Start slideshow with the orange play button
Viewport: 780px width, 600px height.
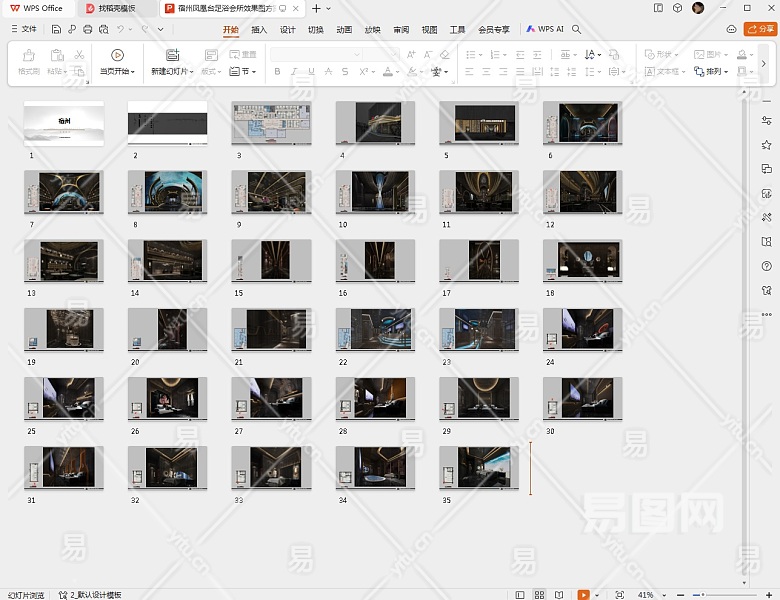click(583, 594)
